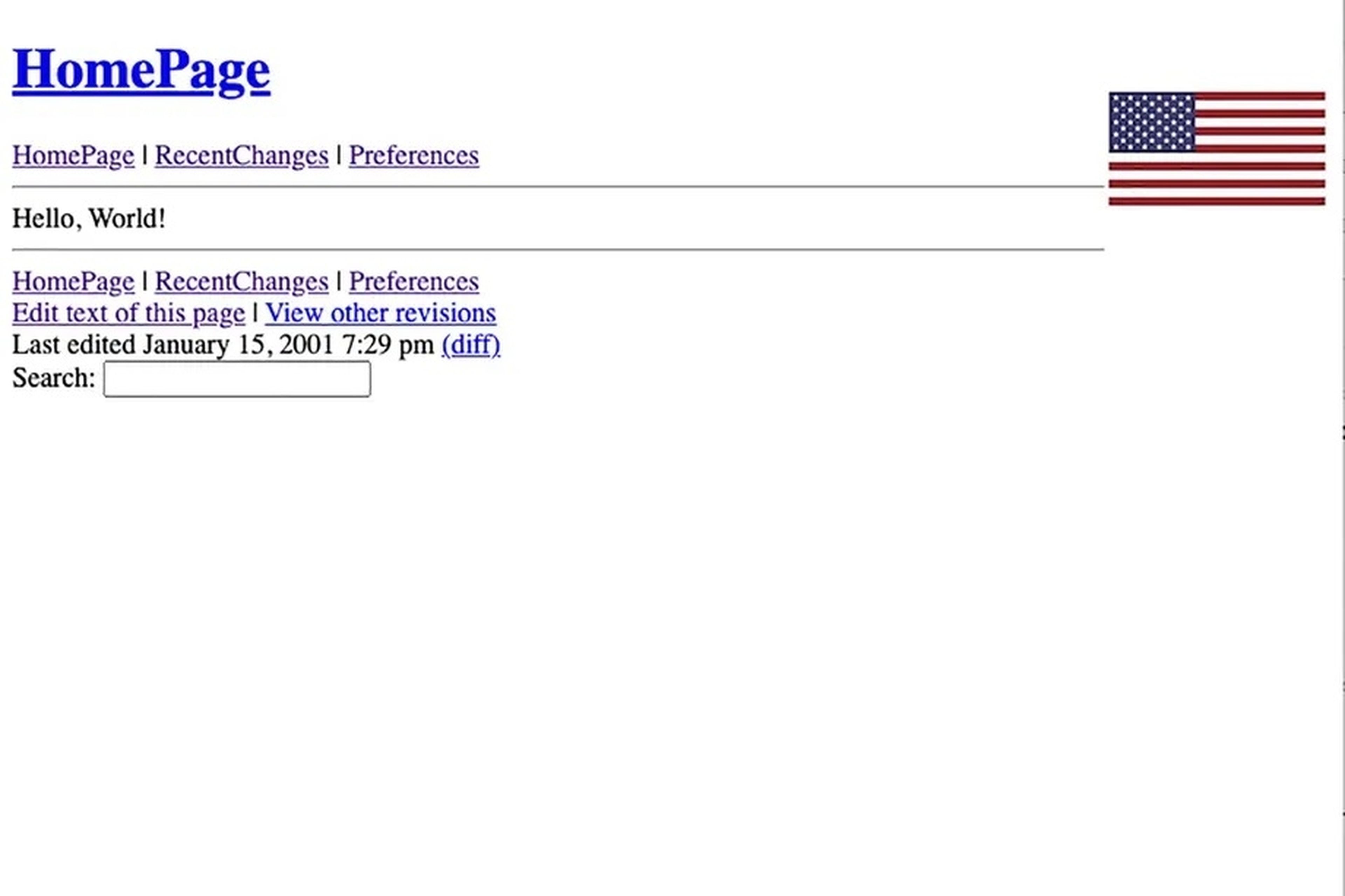The height and width of the screenshot is (896, 1345).
Task: Open HomePage from footer navigation
Action: pyautogui.click(x=73, y=281)
